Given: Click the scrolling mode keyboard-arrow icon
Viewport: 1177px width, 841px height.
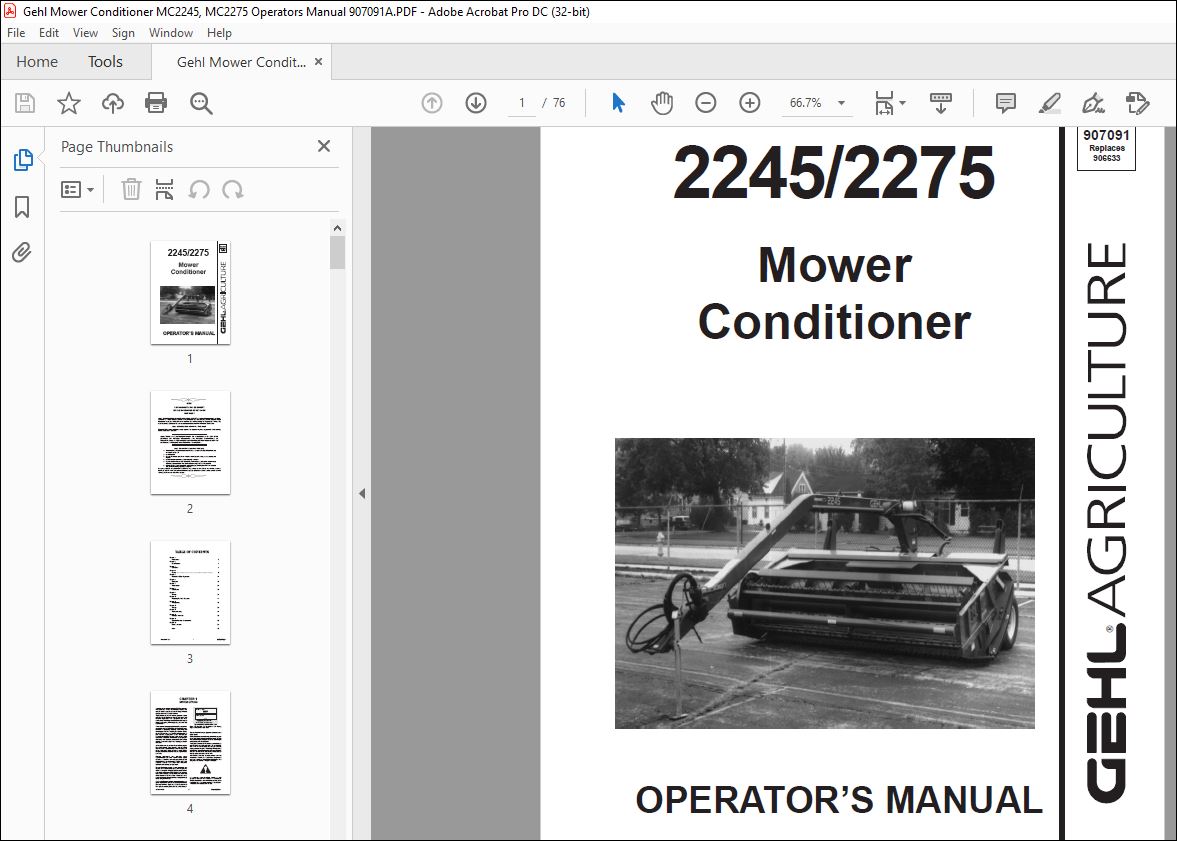Looking at the screenshot, I should 941,103.
